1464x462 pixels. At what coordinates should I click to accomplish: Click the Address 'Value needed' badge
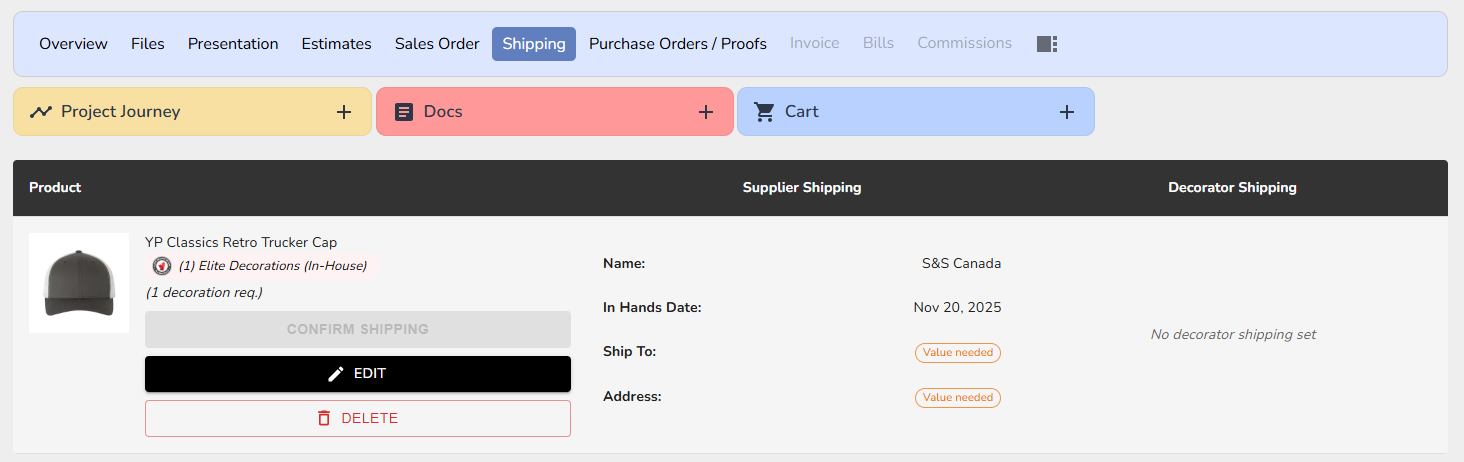click(x=958, y=398)
